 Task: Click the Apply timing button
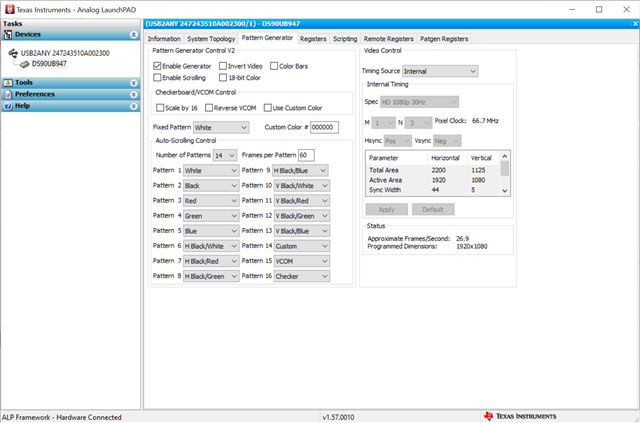pyautogui.click(x=387, y=209)
